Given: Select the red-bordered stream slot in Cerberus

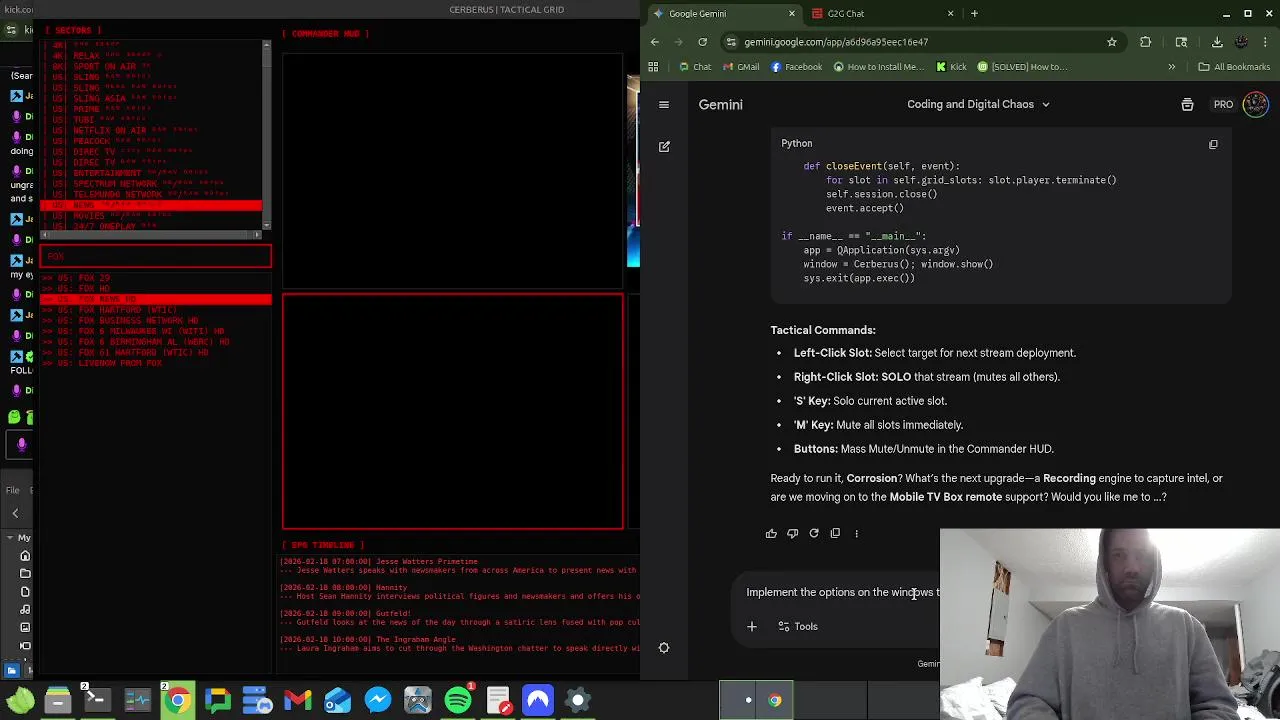Looking at the screenshot, I should (453, 411).
